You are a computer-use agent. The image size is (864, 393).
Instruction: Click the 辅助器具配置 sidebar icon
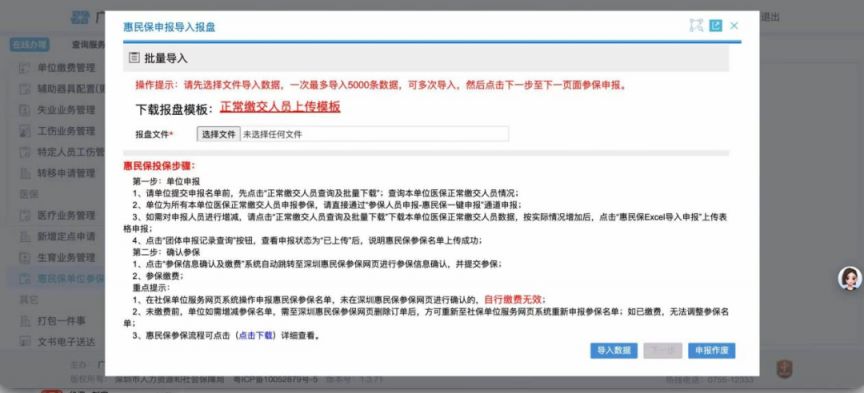[x=25, y=89]
